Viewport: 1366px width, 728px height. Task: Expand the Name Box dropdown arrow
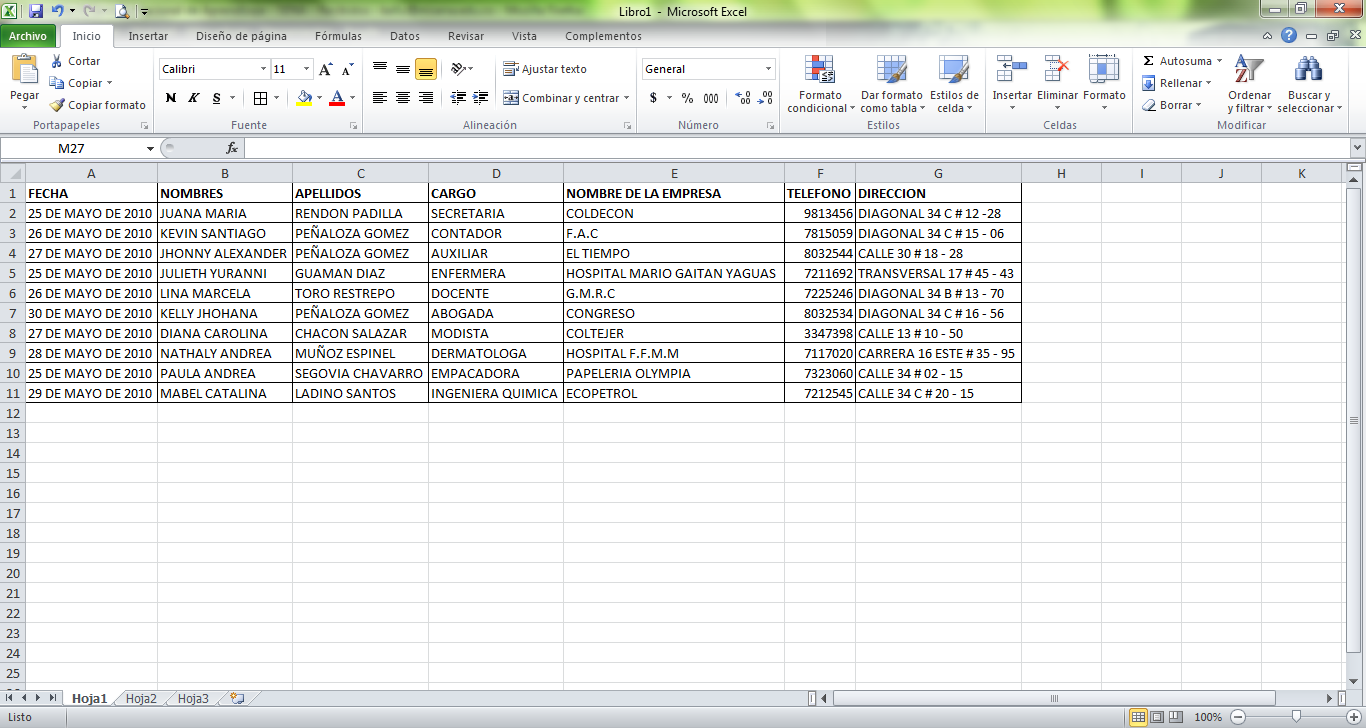click(x=151, y=148)
